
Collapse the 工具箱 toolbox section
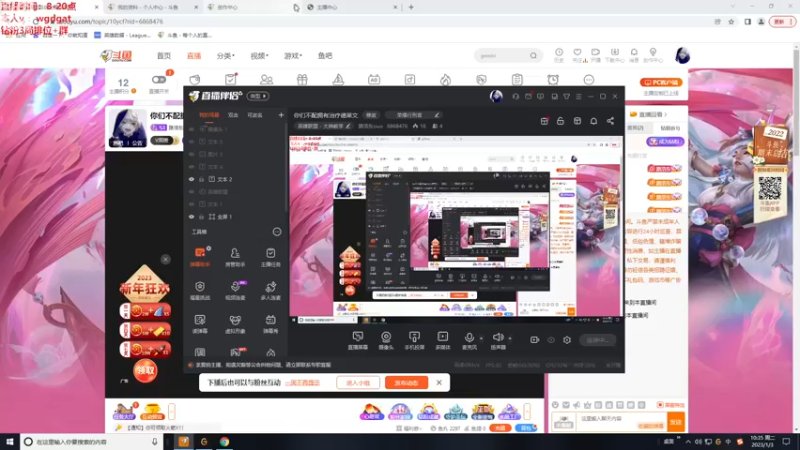pyautogui.click(x=277, y=232)
